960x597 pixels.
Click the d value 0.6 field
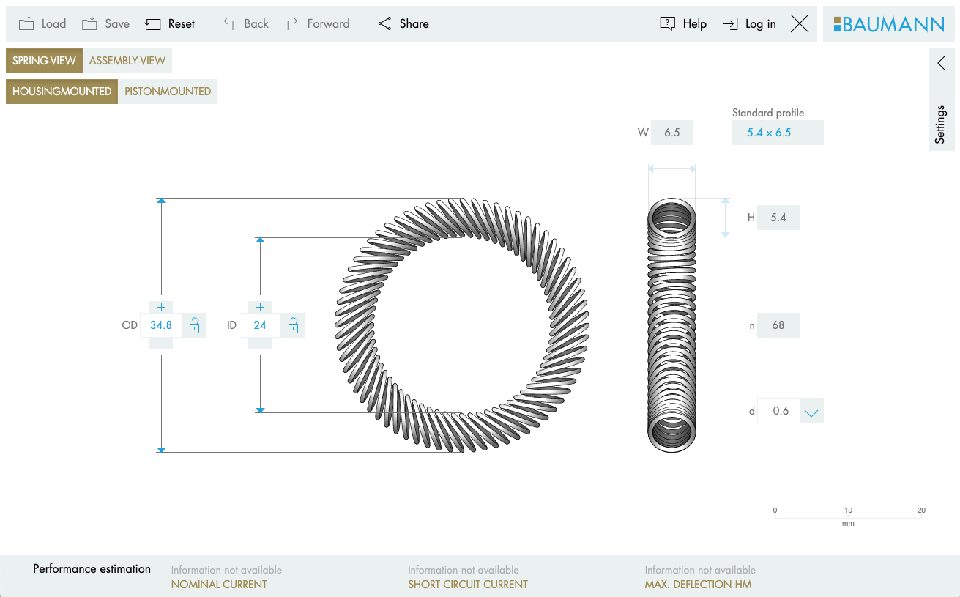click(779, 411)
